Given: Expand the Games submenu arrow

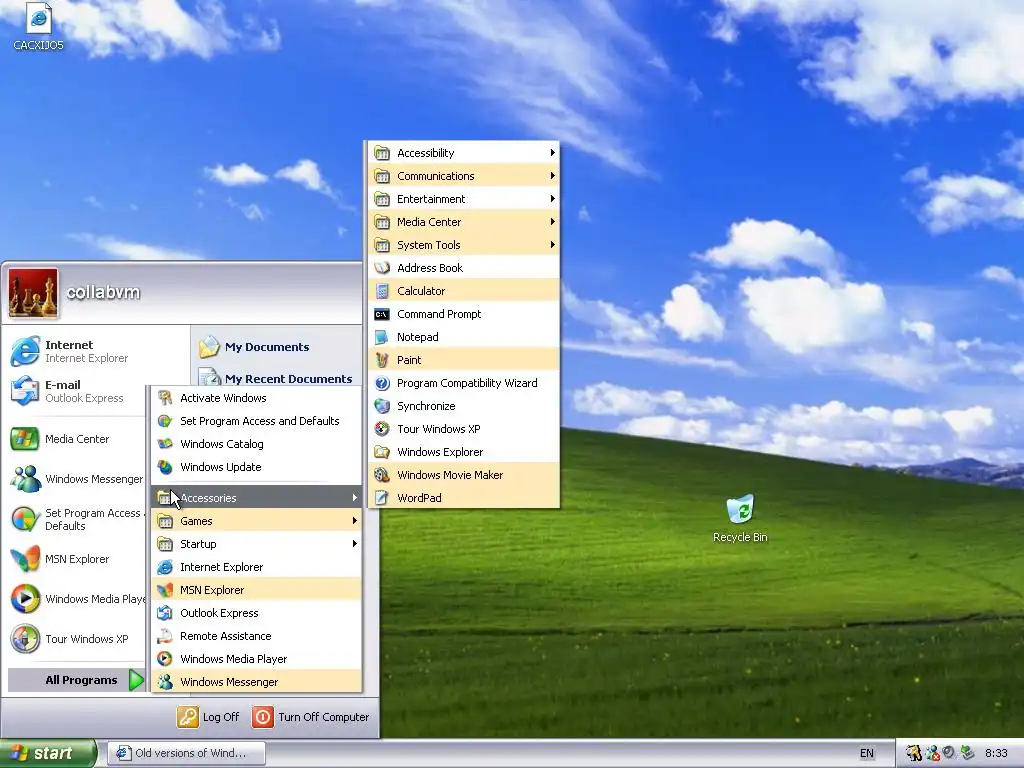Looking at the screenshot, I should click(355, 520).
